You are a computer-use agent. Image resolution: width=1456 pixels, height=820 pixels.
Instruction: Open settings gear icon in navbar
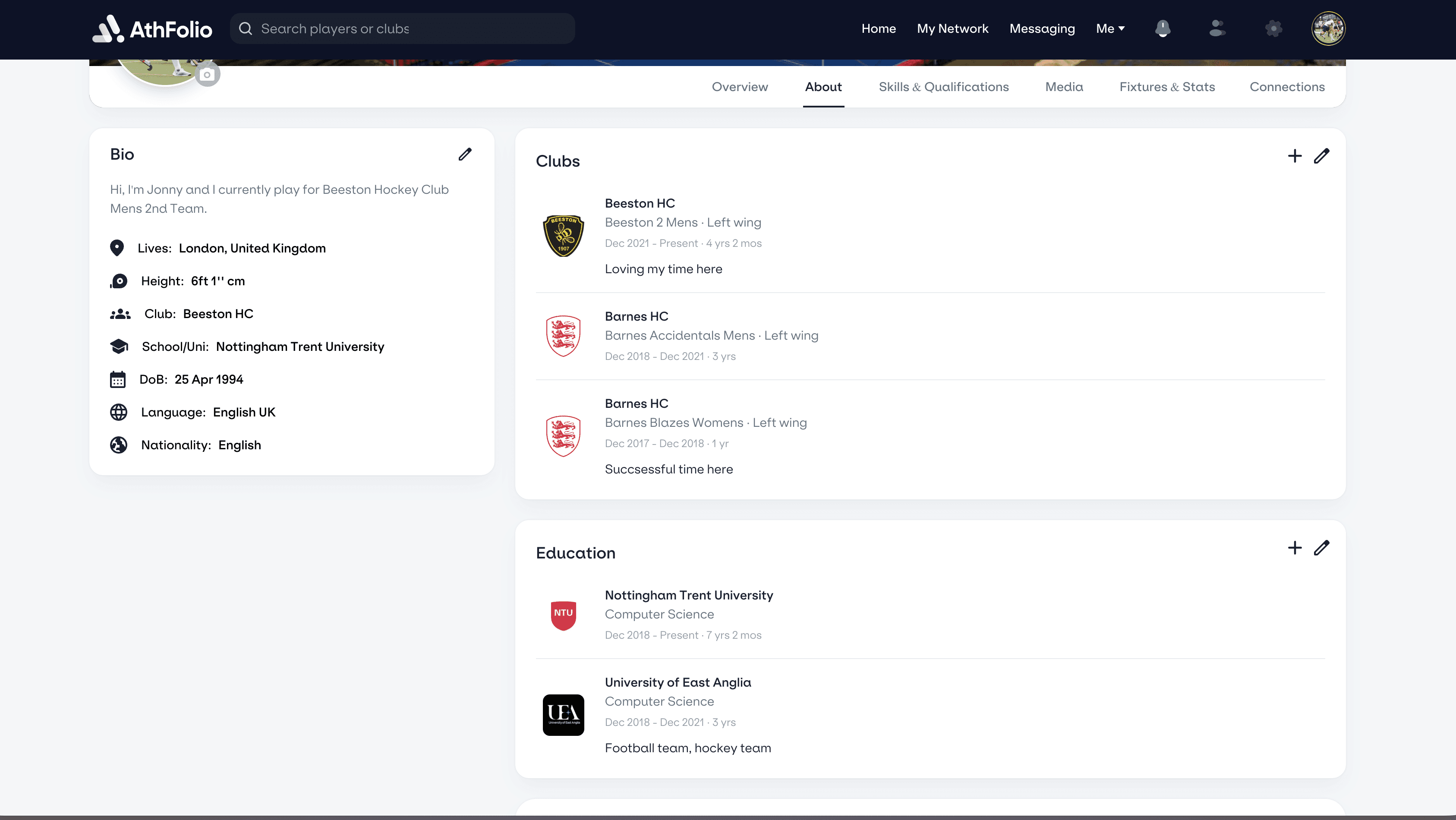(x=1273, y=28)
